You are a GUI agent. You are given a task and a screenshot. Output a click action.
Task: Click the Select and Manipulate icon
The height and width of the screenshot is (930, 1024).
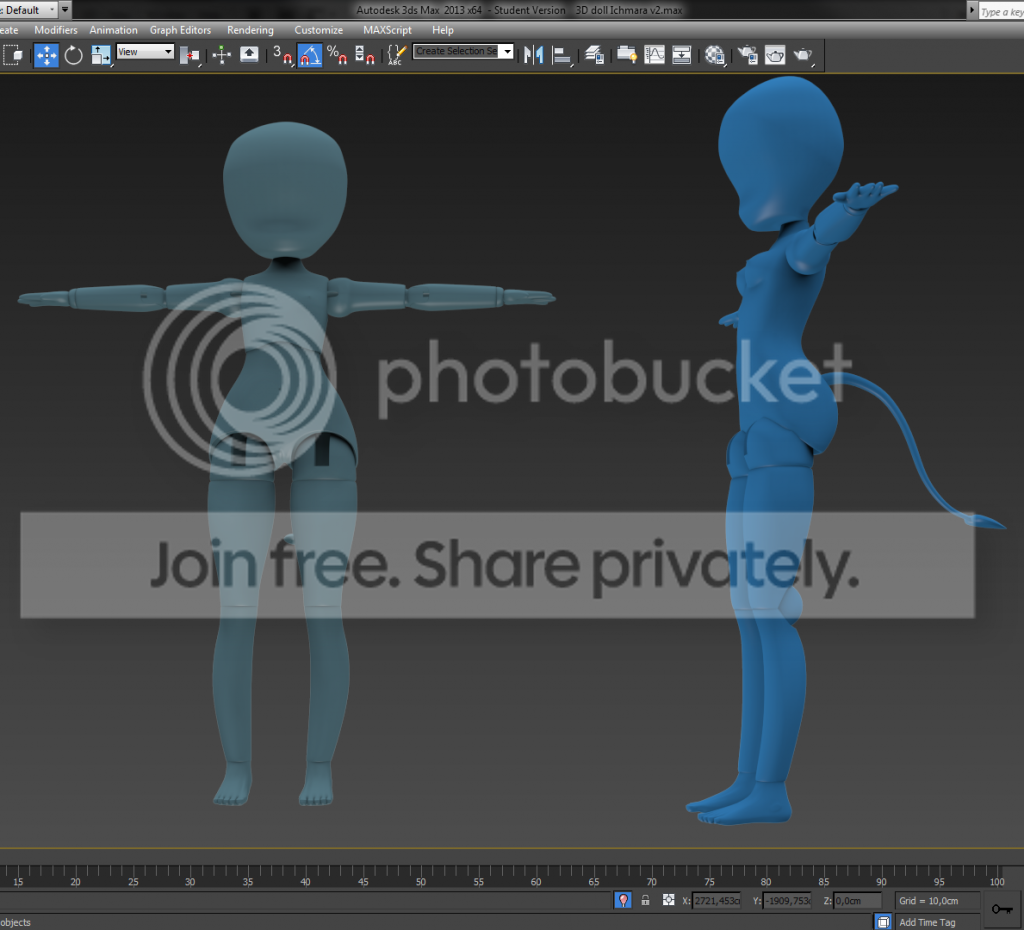pyautogui.click(x=221, y=55)
